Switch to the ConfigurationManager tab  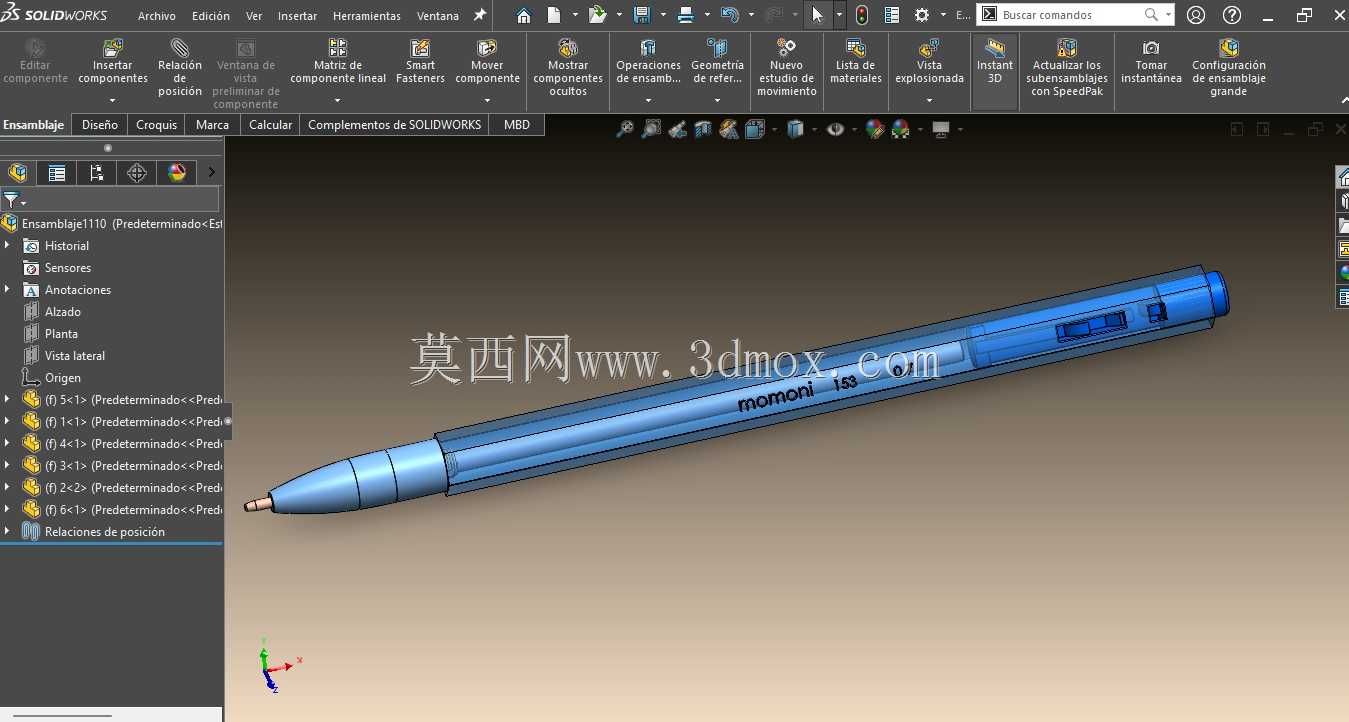click(x=97, y=173)
